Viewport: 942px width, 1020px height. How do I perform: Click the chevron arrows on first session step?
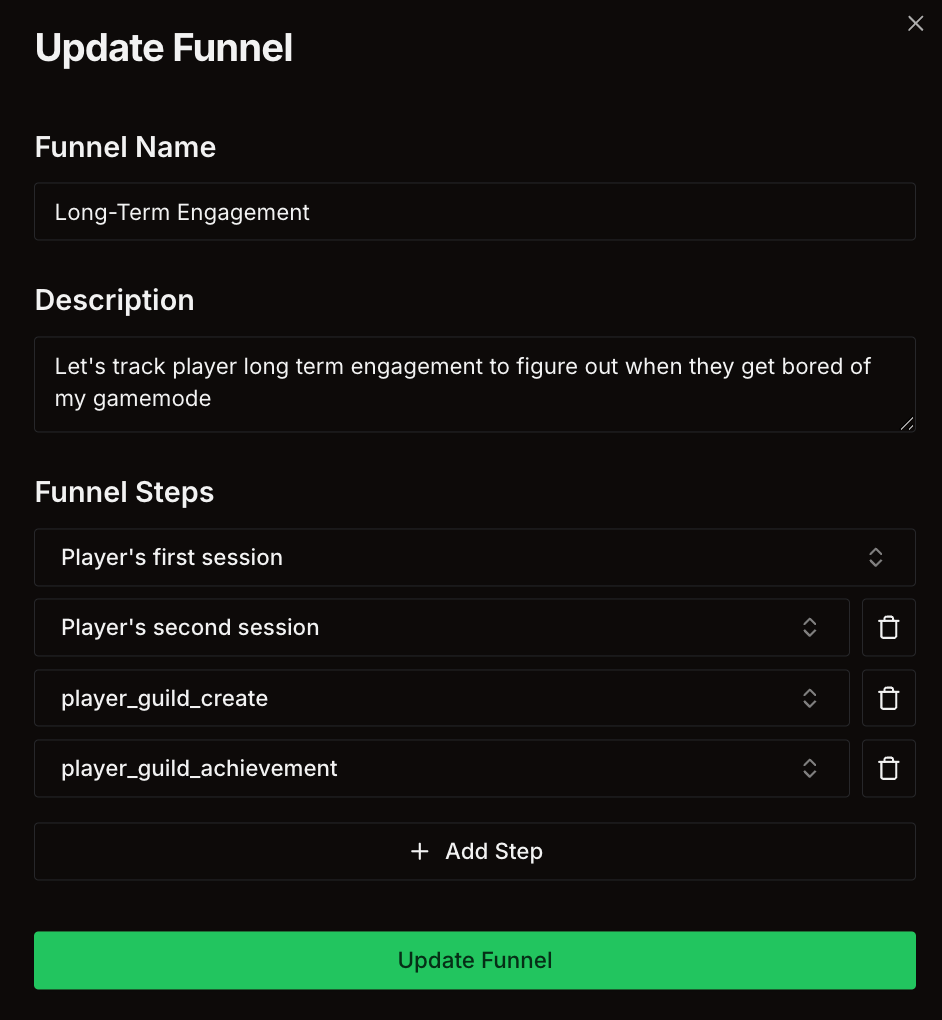(875, 558)
